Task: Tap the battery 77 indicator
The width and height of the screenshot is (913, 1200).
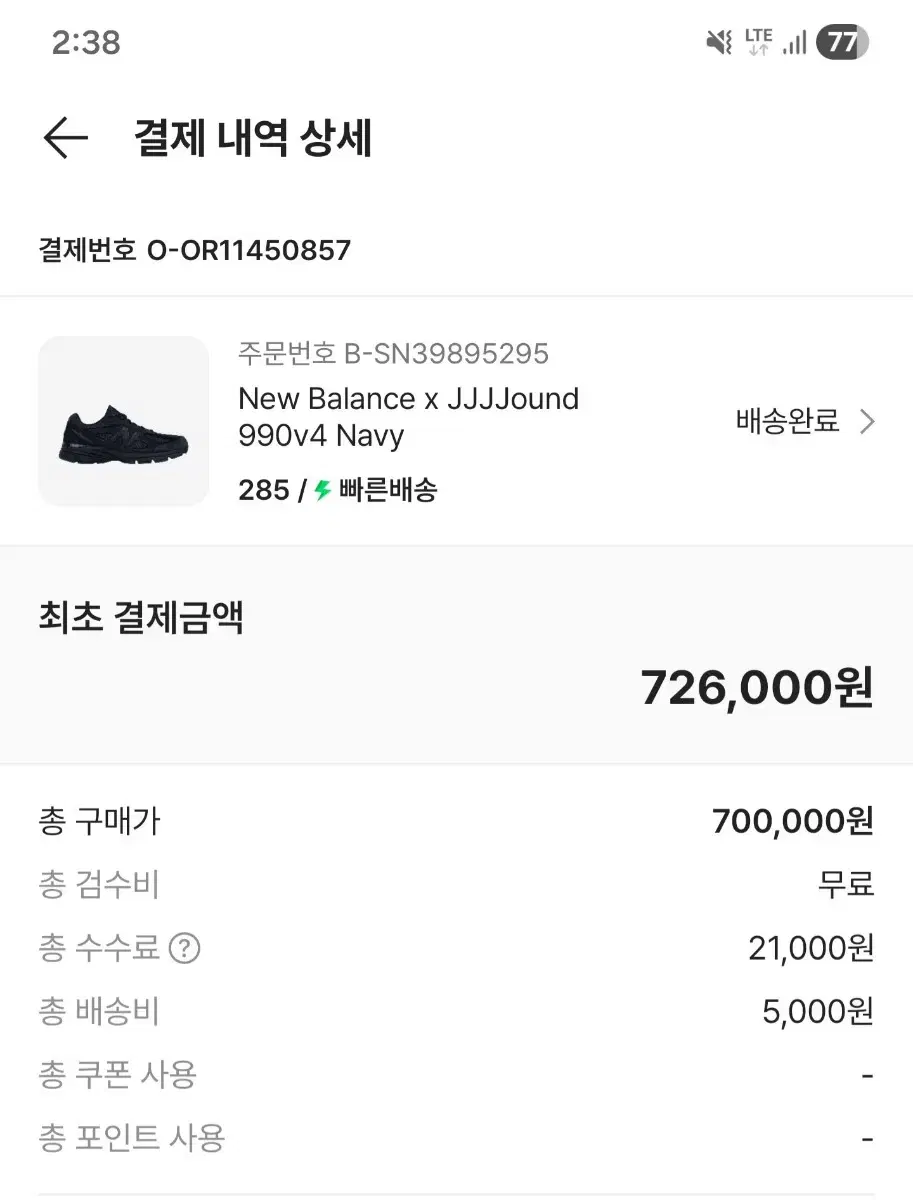Action: tap(842, 42)
